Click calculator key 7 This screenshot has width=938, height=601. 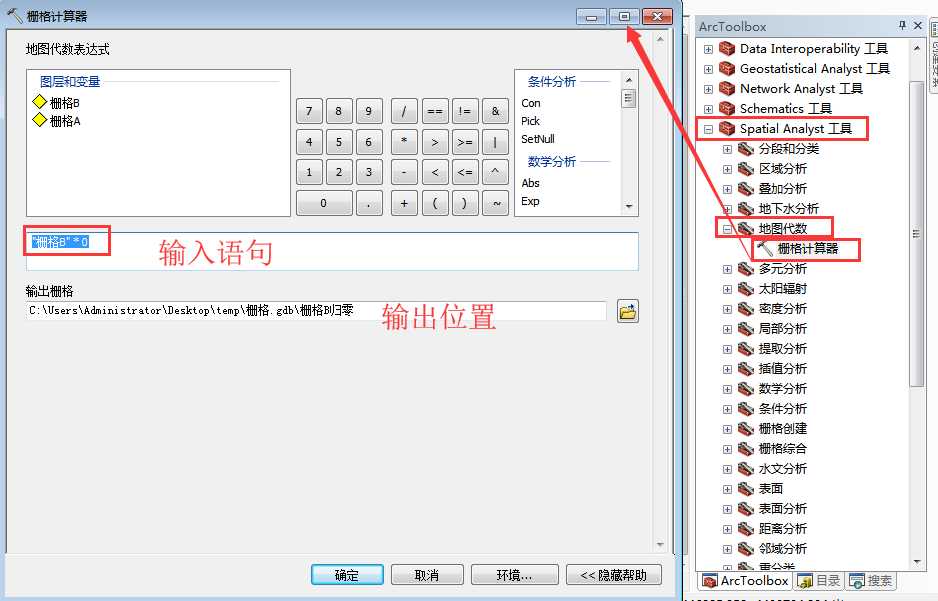point(309,111)
